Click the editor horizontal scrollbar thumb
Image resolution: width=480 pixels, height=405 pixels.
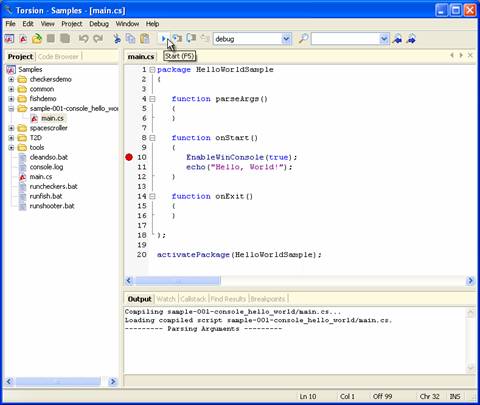(x=177, y=281)
